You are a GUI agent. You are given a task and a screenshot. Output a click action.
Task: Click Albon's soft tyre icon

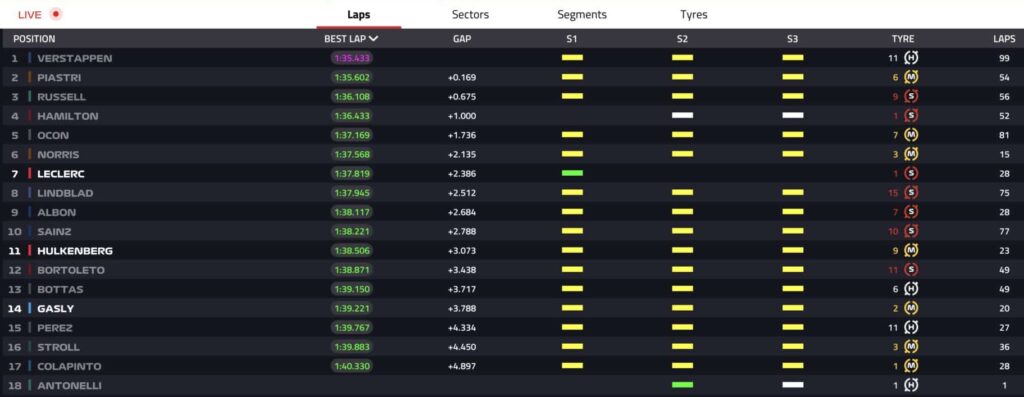tap(911, 212)
